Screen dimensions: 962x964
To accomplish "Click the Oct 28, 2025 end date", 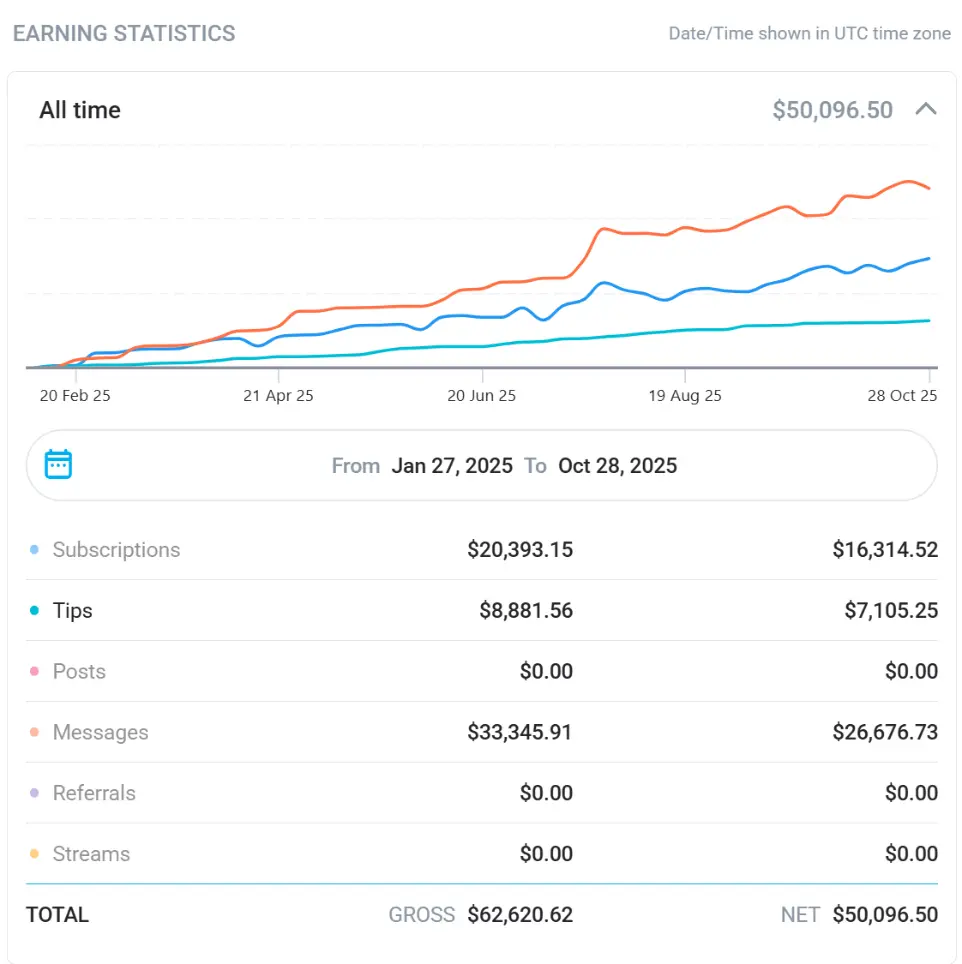I will tap(617, 466).
